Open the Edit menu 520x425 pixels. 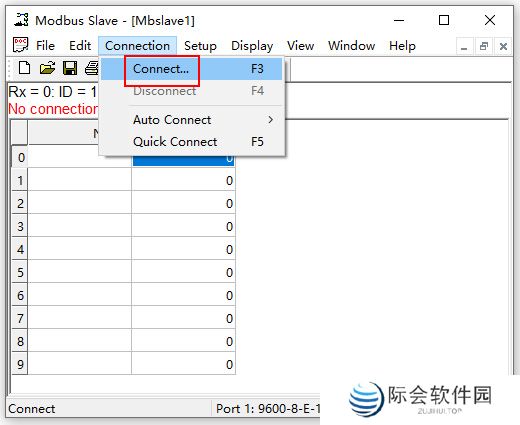pyautogui.click(x=80, y=46)
